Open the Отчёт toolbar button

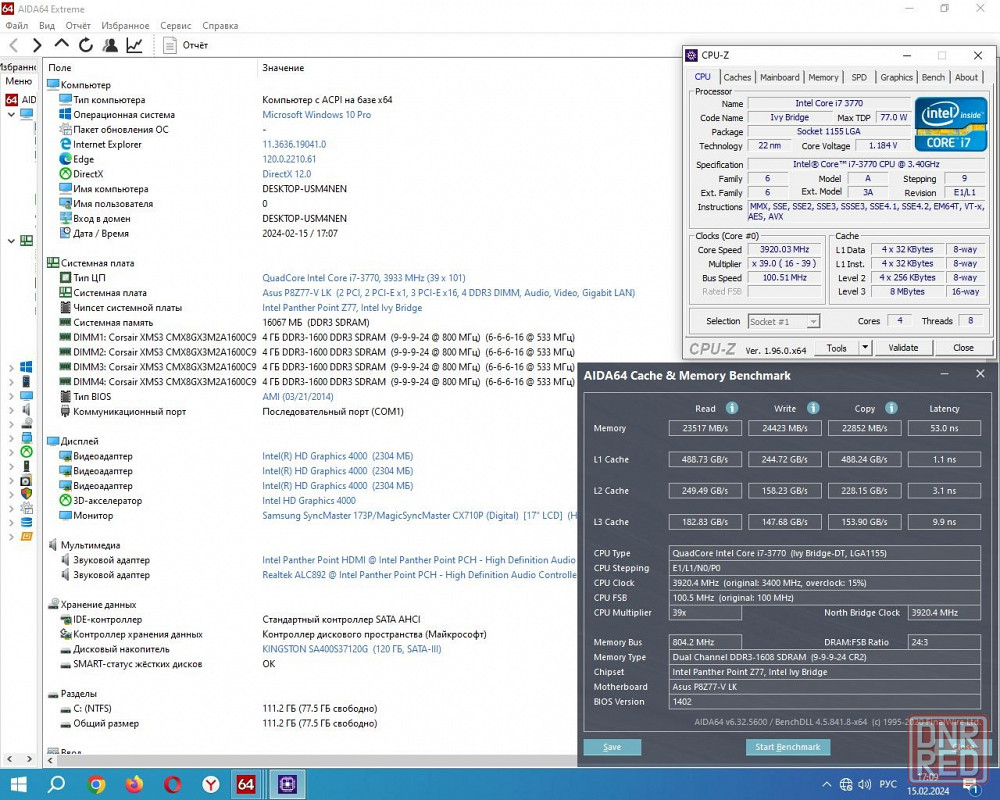186,45
